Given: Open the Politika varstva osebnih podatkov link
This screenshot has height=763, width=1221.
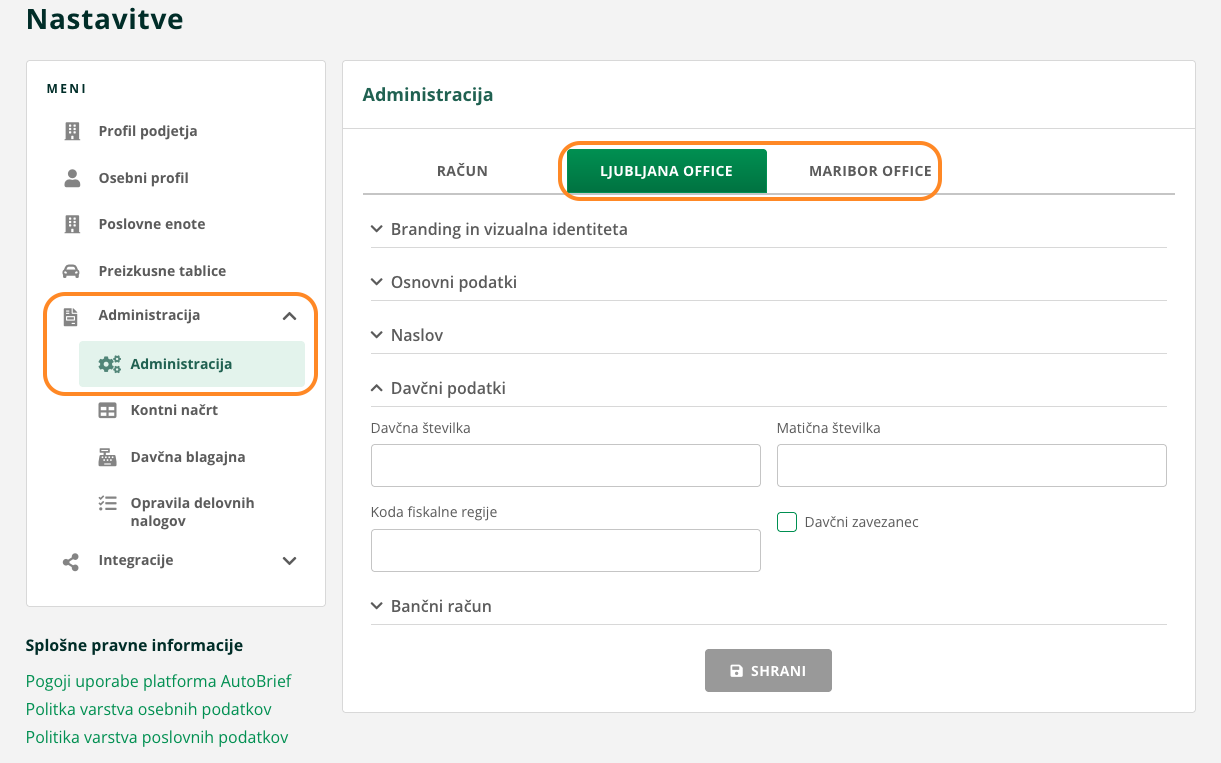Looking at the screenshot, I should pos(148,709).
